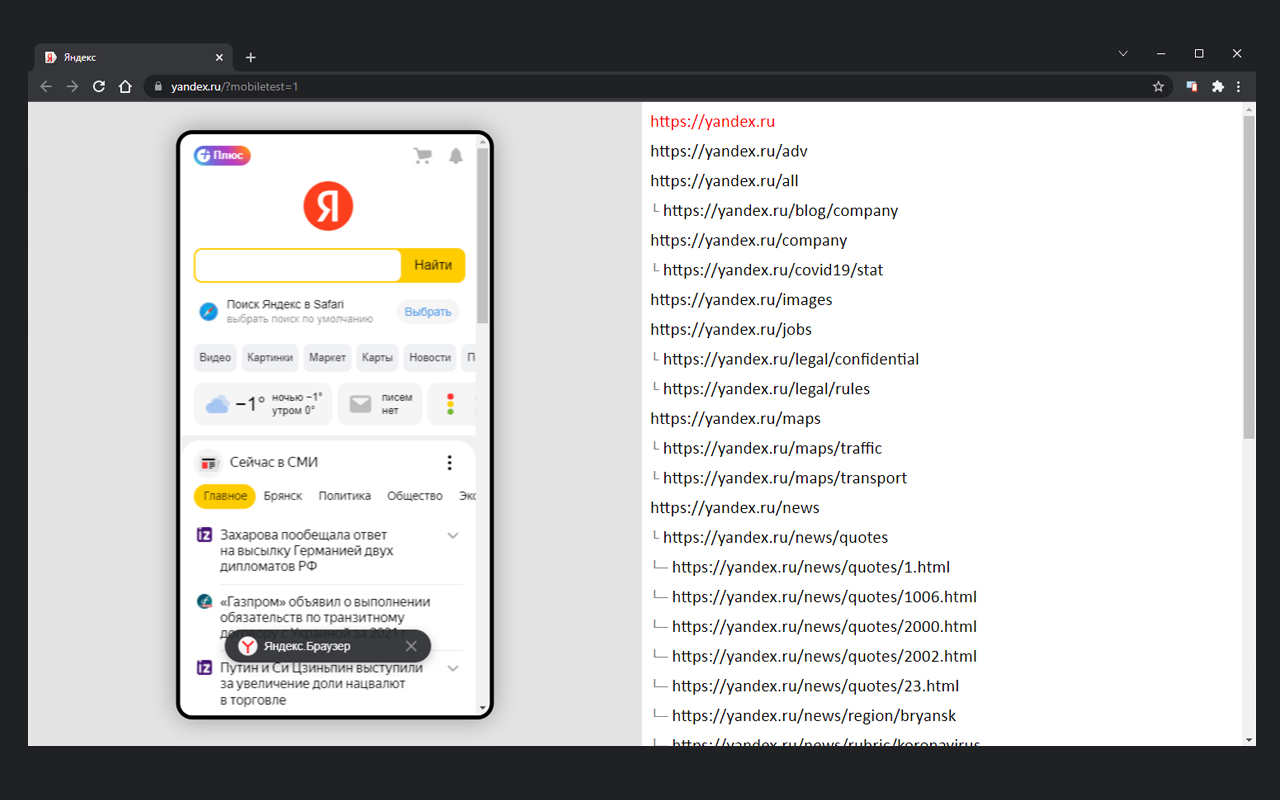Select https://yandex.ru/news/quotes/2002.html entry
Viewport: 1280px width, 800px height.
click(x=824, y=656)
